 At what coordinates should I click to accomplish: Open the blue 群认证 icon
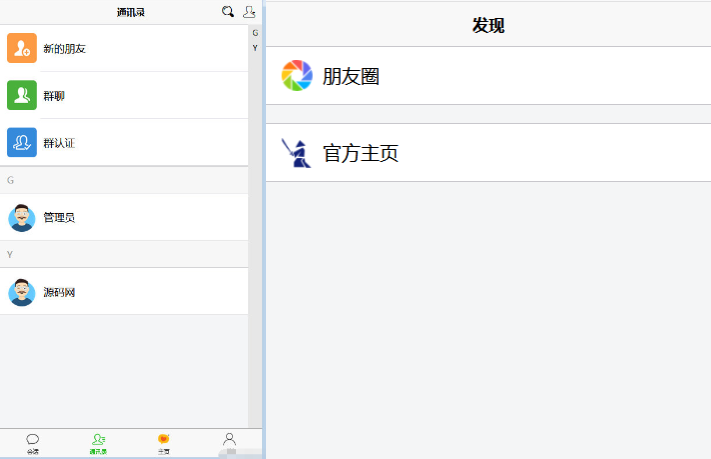pyautogui.click(x=22, y=142)
